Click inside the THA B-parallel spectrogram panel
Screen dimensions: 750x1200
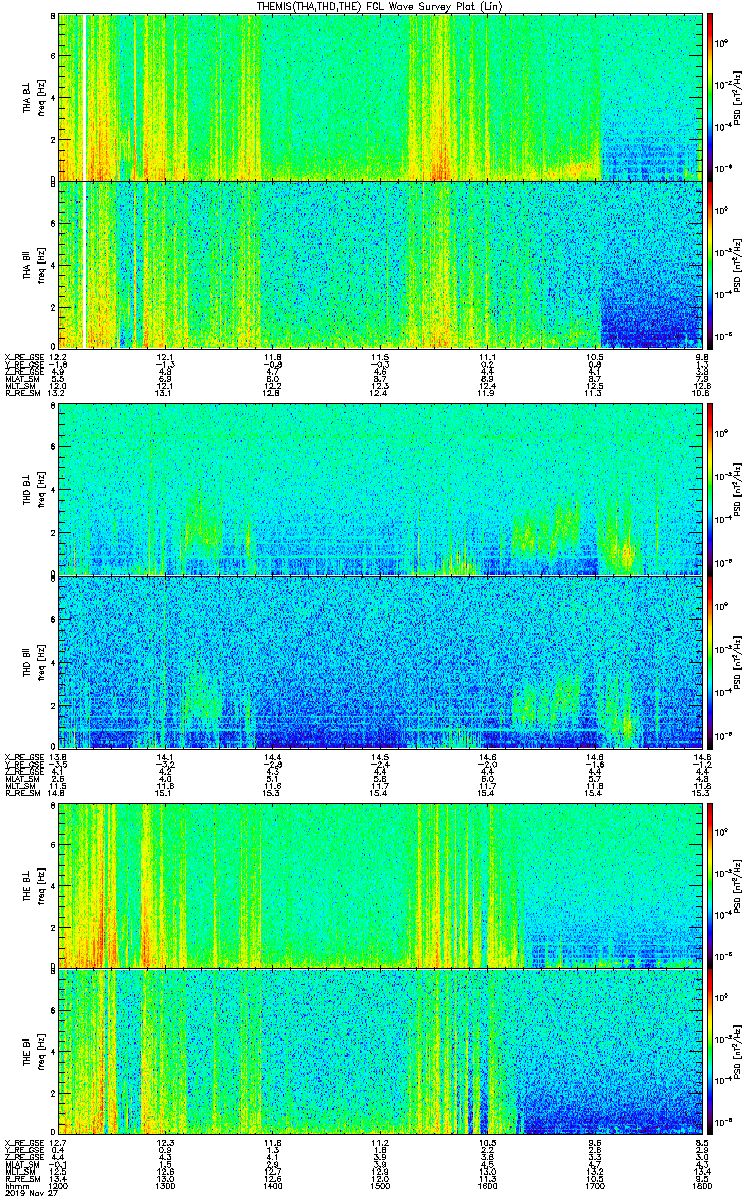pyautogui.click(x=380, y=264)
